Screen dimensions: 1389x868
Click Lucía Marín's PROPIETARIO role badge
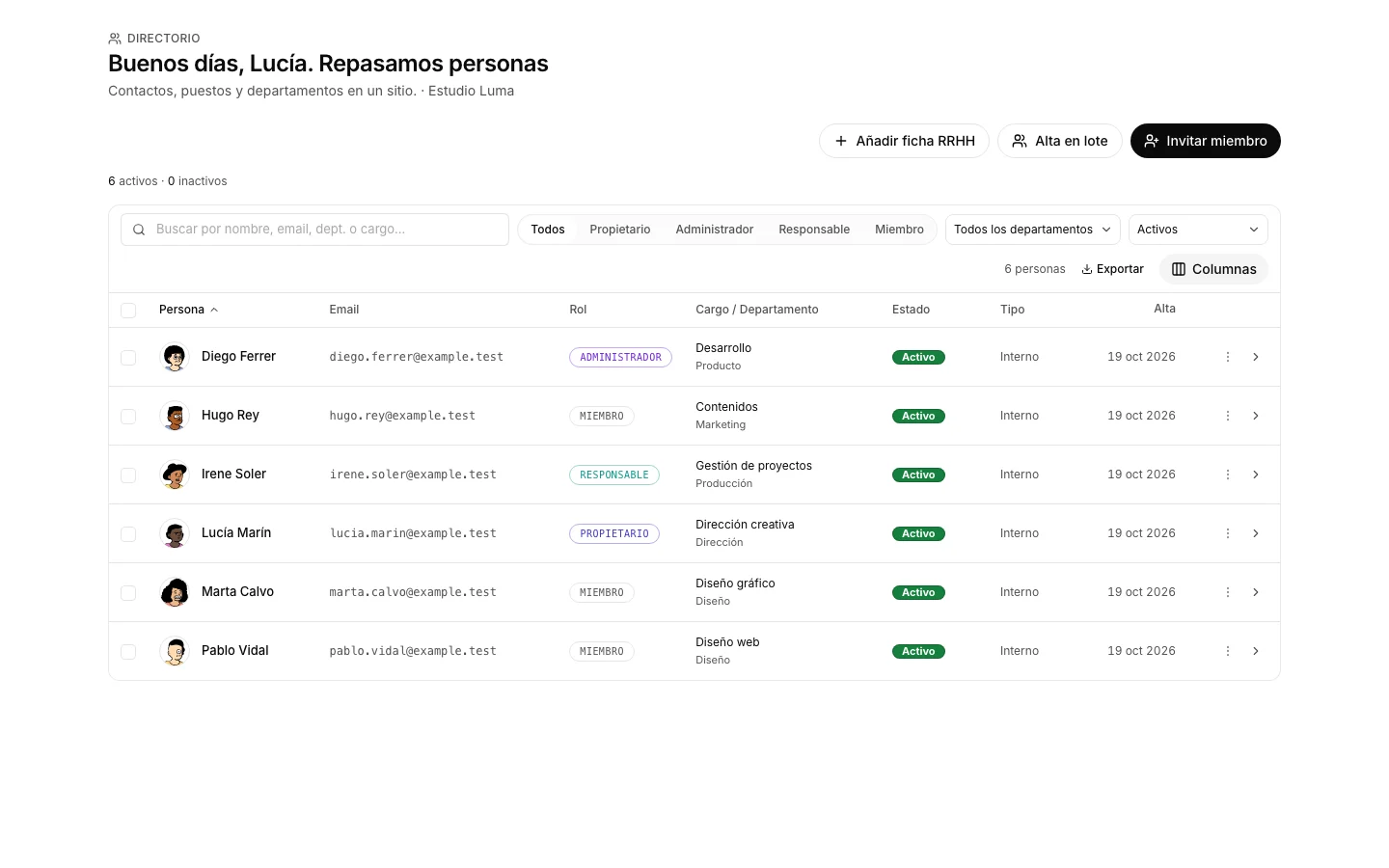(x=614, y=533)
